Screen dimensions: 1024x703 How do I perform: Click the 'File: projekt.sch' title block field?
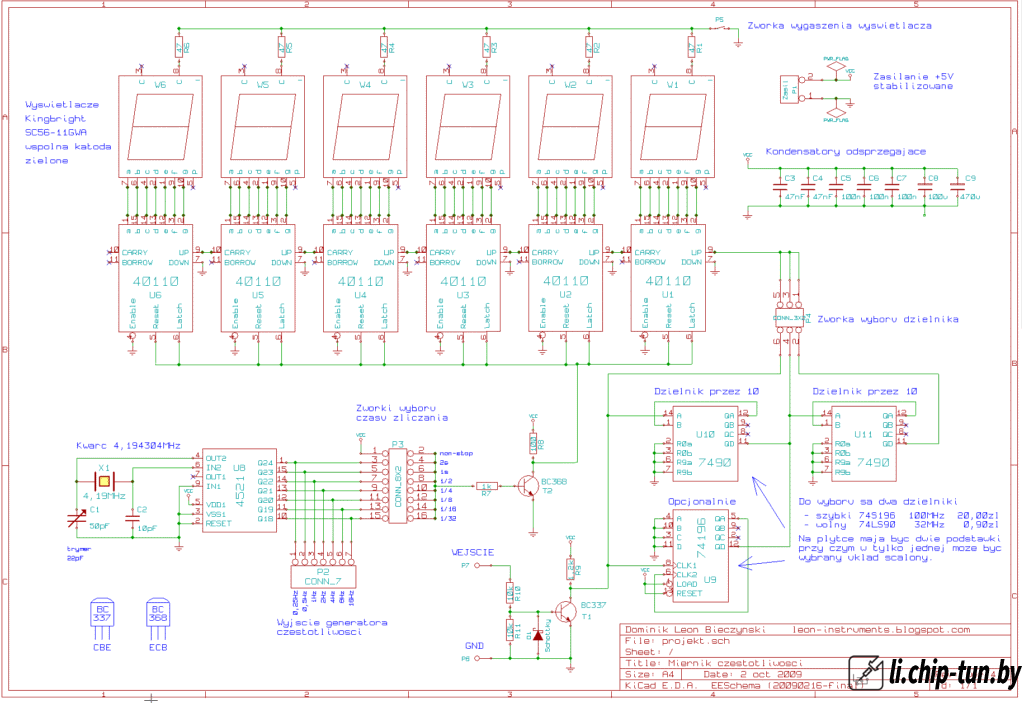pos(677,641)
